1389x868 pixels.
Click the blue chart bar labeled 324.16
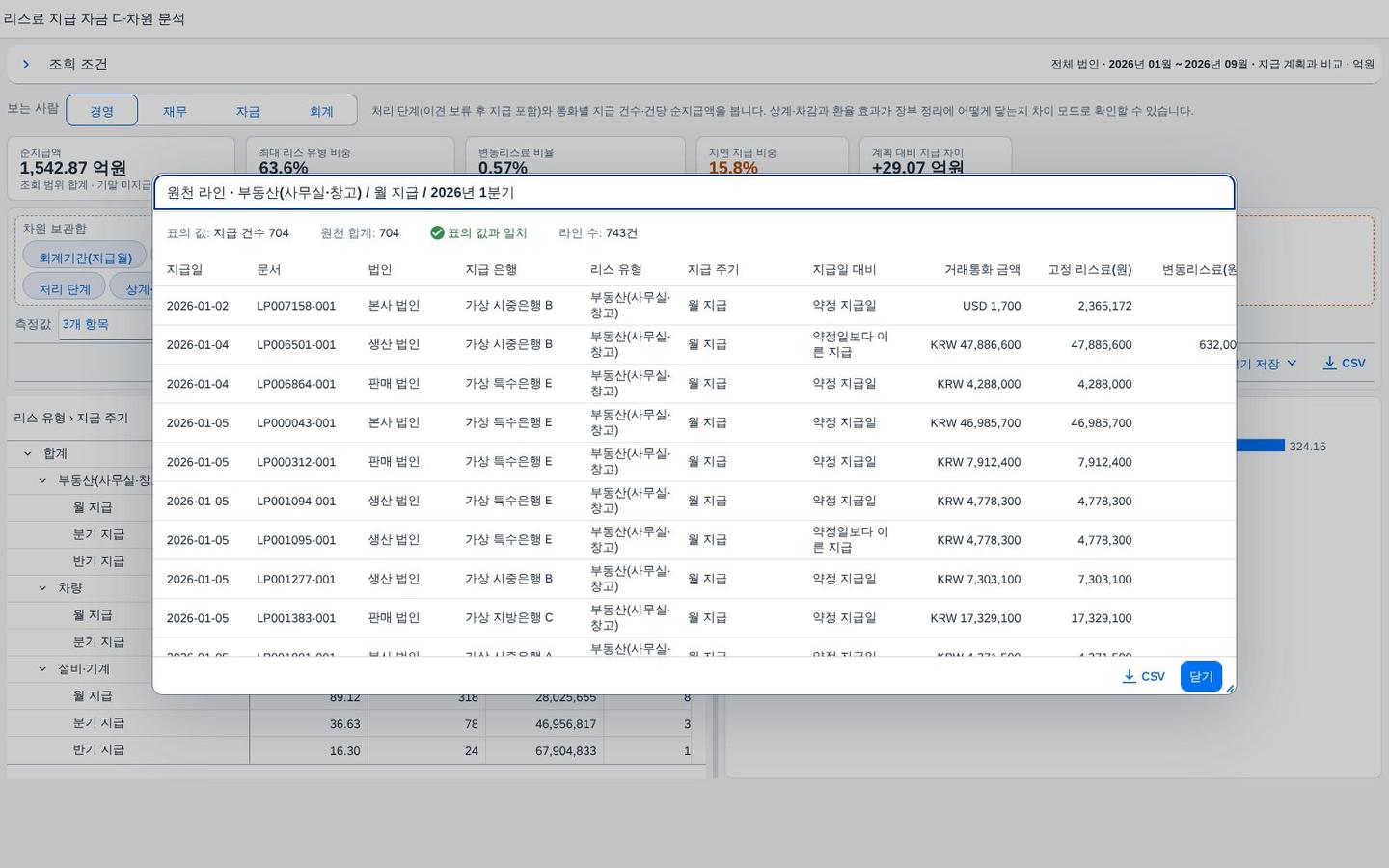1260,446
